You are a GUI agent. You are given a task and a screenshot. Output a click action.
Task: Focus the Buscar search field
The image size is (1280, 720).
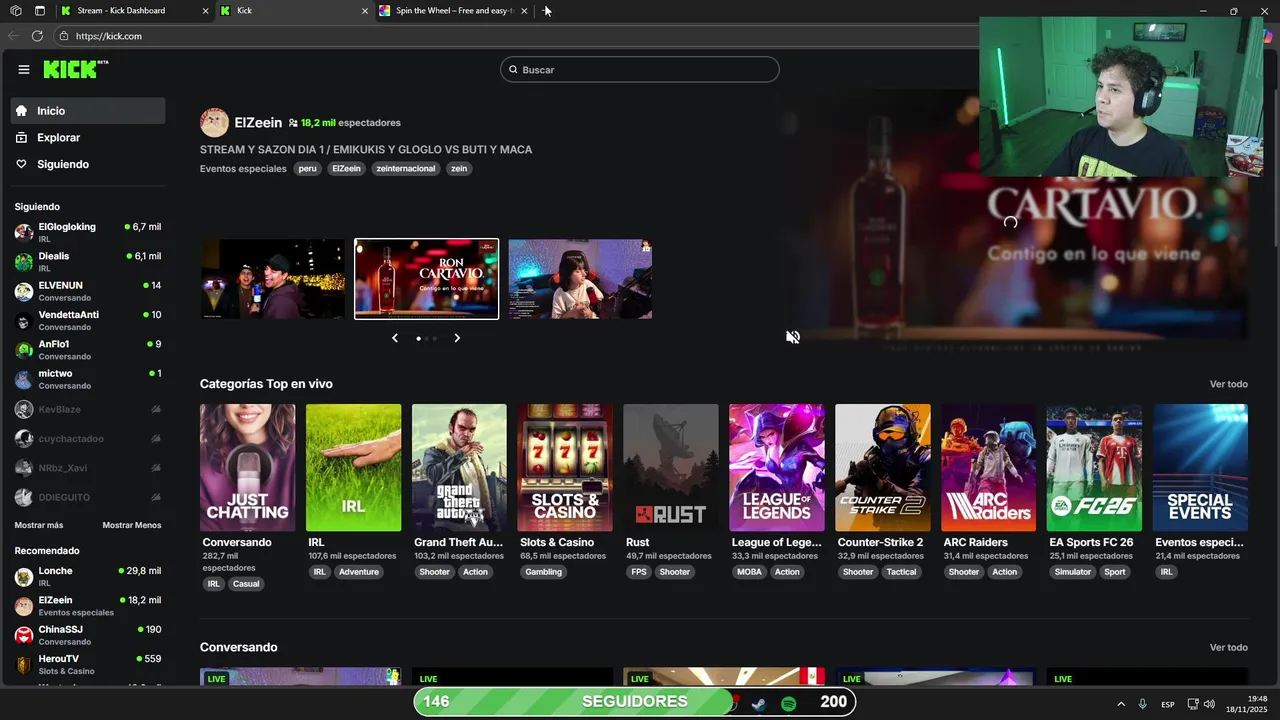[640, 70]
